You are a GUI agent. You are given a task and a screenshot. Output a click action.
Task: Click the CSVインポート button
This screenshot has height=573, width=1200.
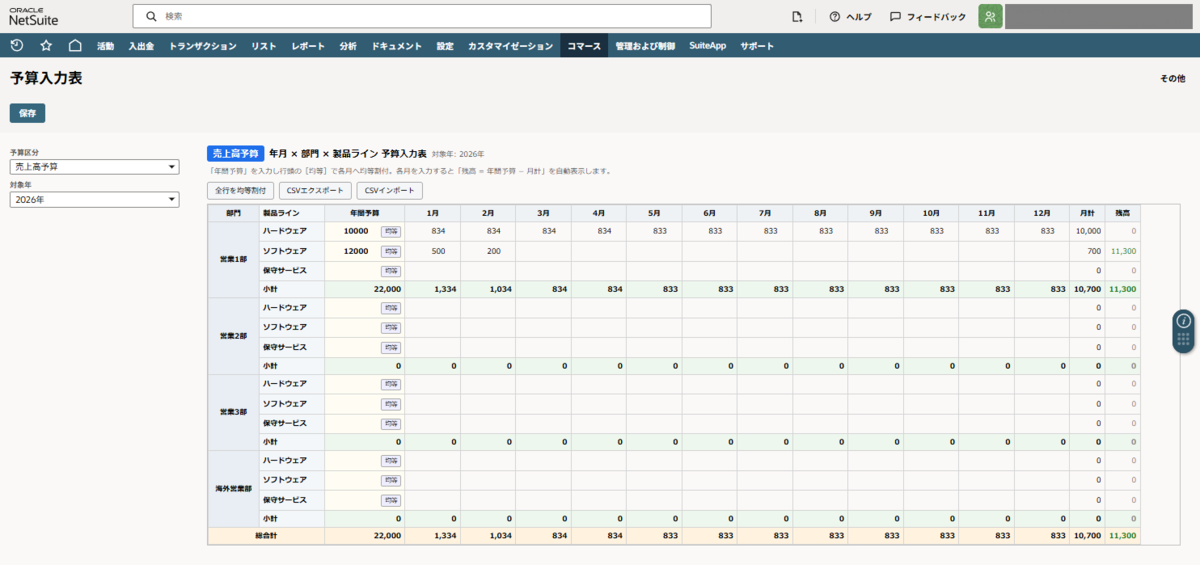click(x=390, y=190)
